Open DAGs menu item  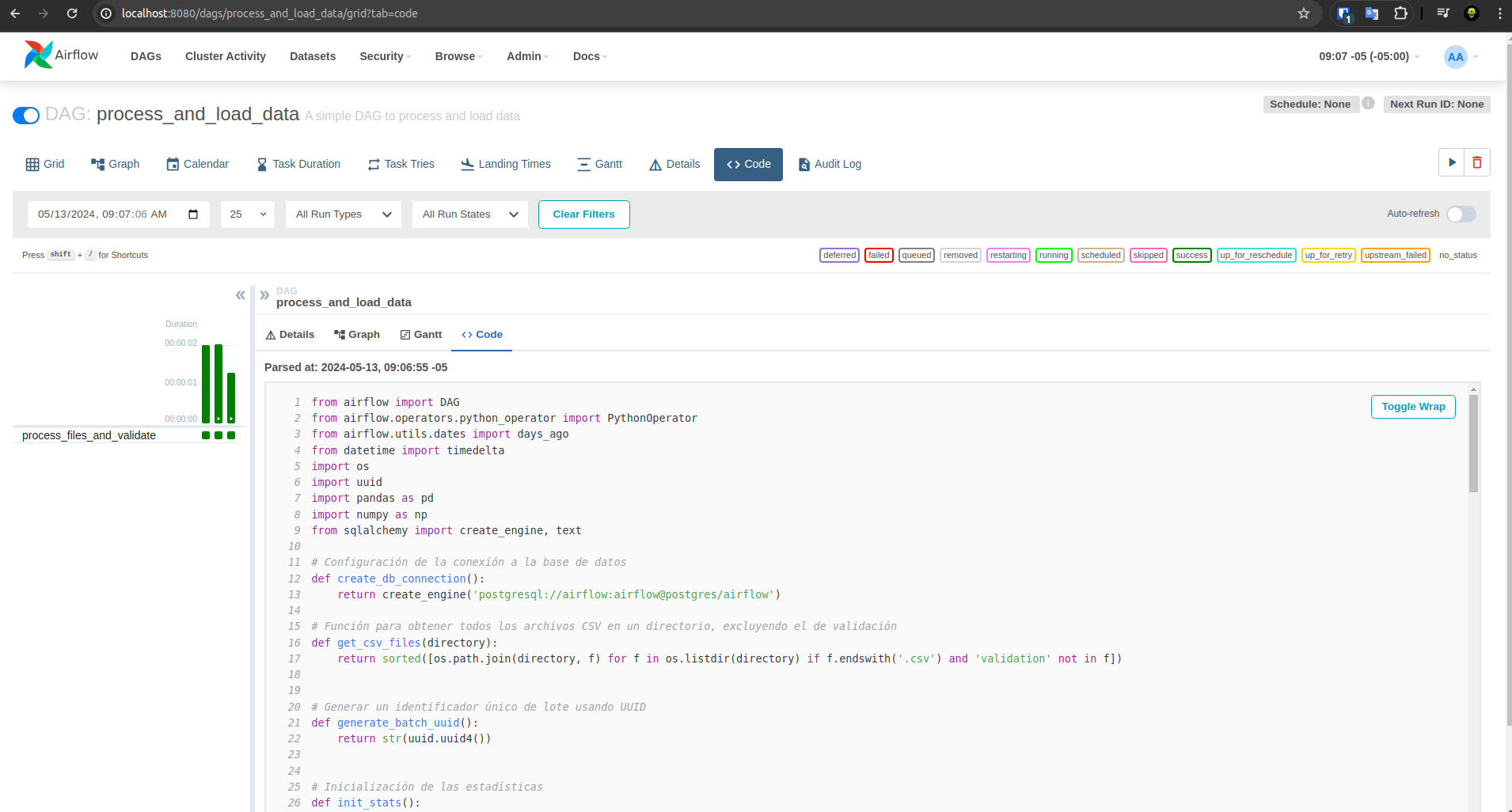tap(146, 56)
